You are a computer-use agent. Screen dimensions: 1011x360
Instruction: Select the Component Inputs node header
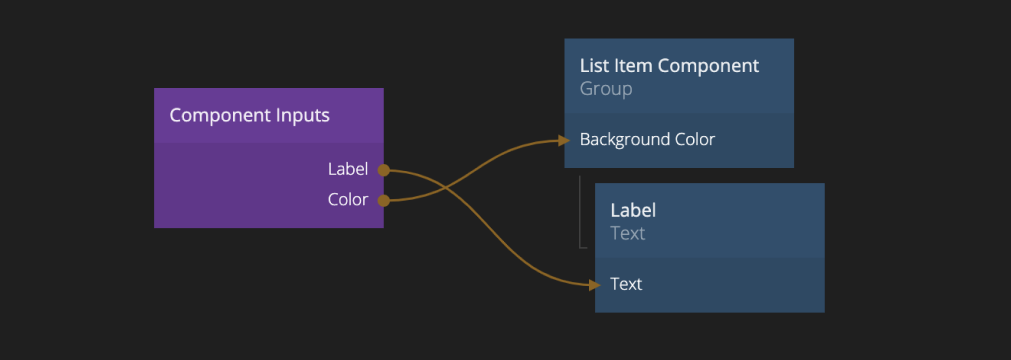tap(269, 115)
